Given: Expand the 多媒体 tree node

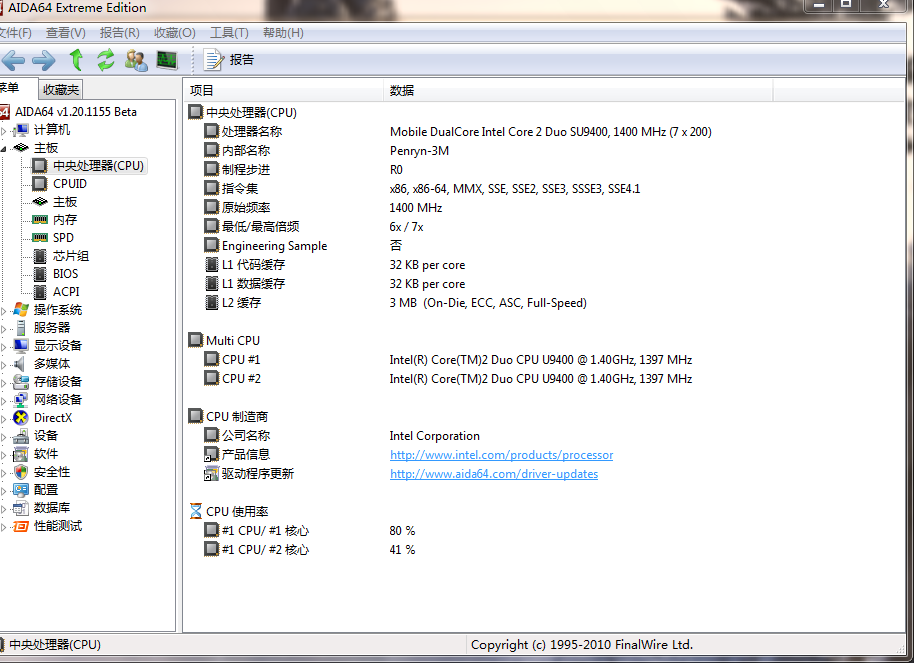Looking at the screenshot, I should 3,365.
